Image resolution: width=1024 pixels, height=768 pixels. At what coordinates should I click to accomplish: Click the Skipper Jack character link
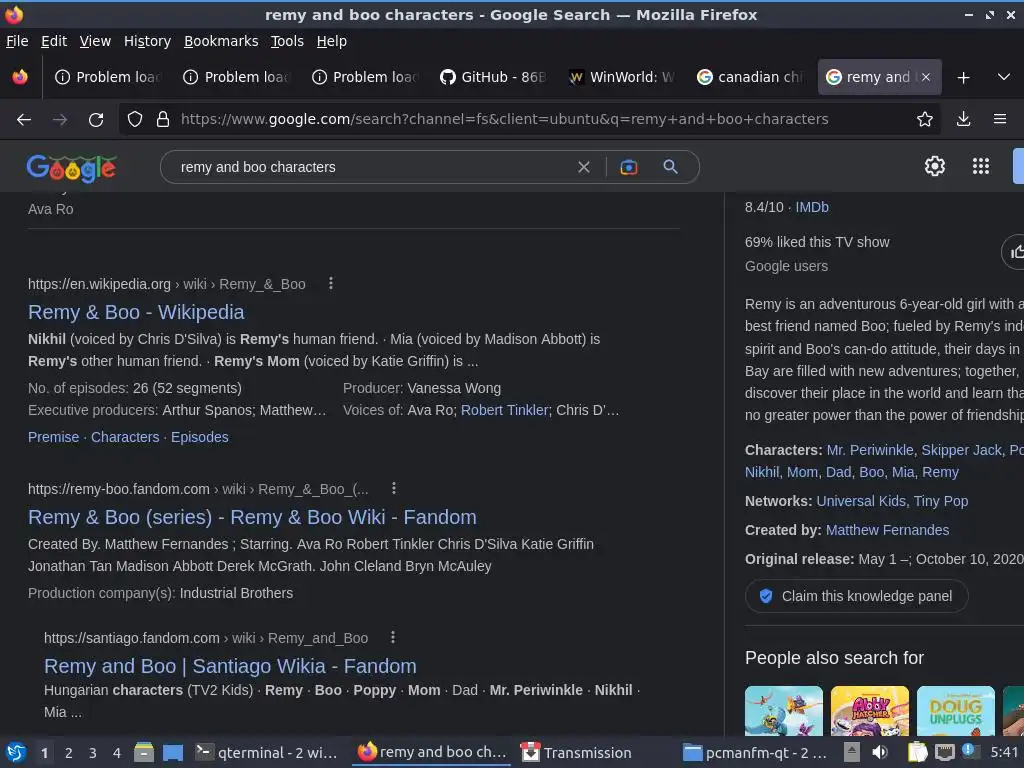coord(961,450)
